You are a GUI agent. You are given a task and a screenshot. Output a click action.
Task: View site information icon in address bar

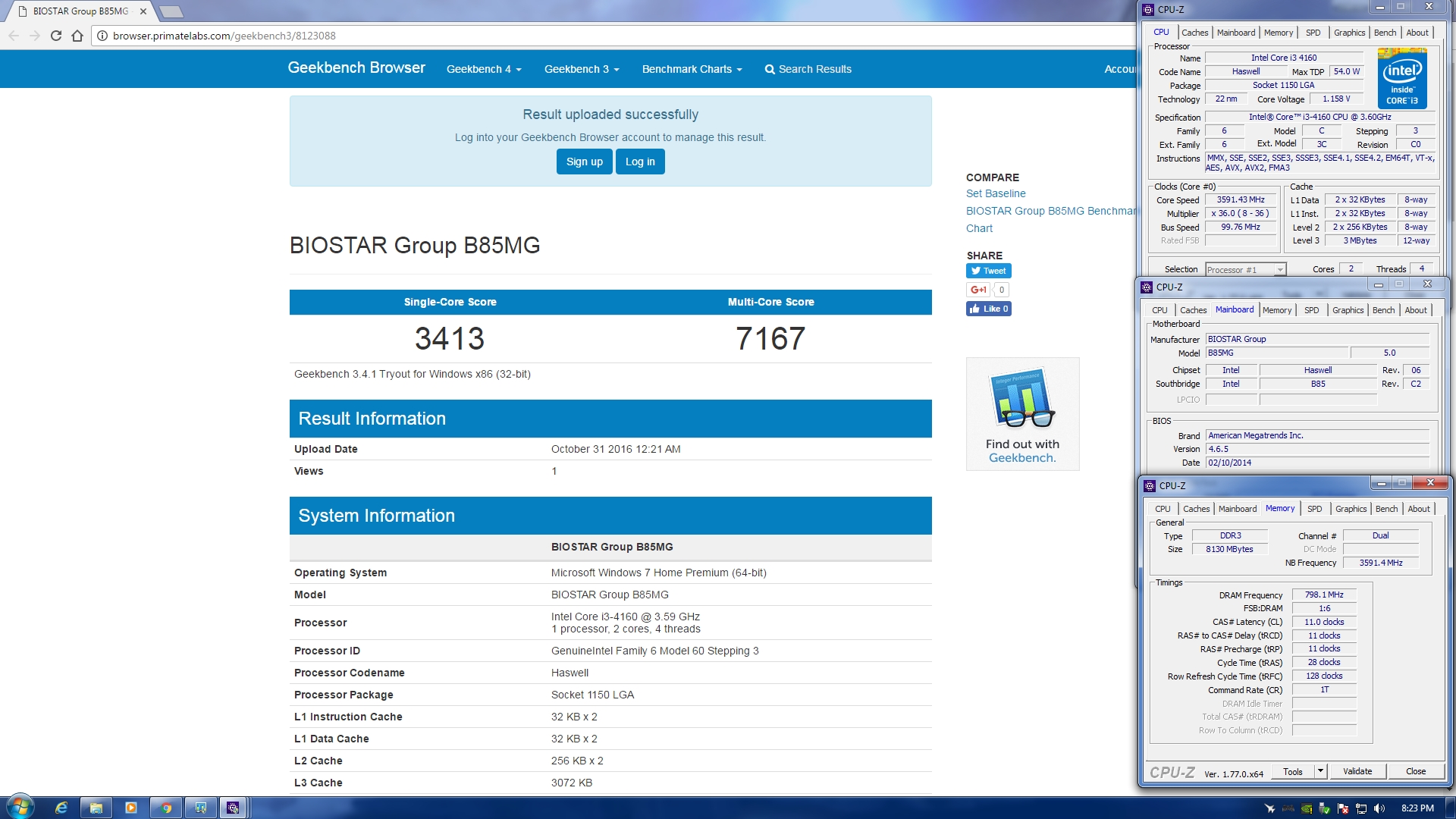tap(102, 36)
